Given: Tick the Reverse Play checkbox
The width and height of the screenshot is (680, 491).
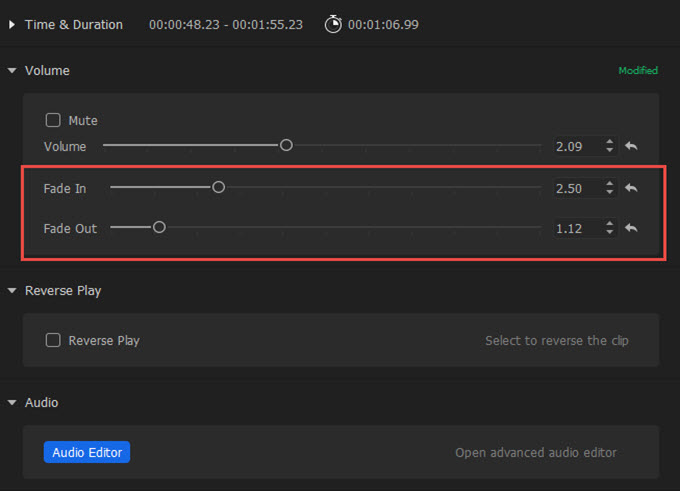Looking at the screenshot, I should 53,340.
